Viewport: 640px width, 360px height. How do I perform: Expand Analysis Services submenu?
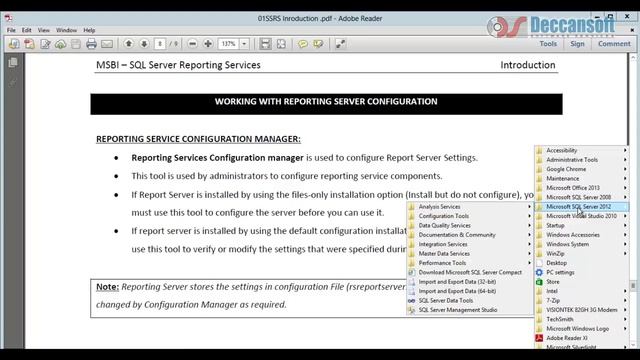click(470, 207)
